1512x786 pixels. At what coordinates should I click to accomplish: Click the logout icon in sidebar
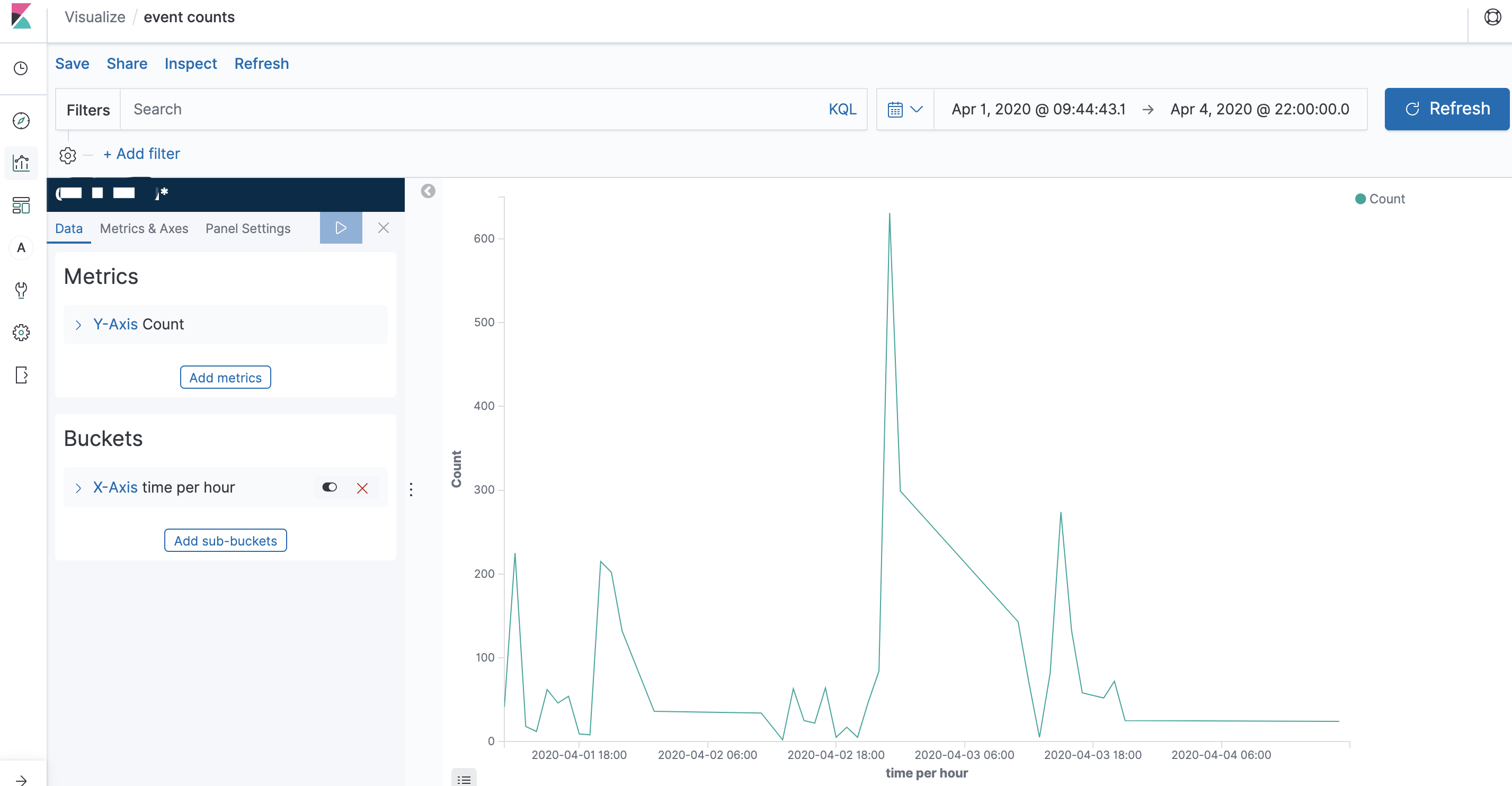pos(21,374)
